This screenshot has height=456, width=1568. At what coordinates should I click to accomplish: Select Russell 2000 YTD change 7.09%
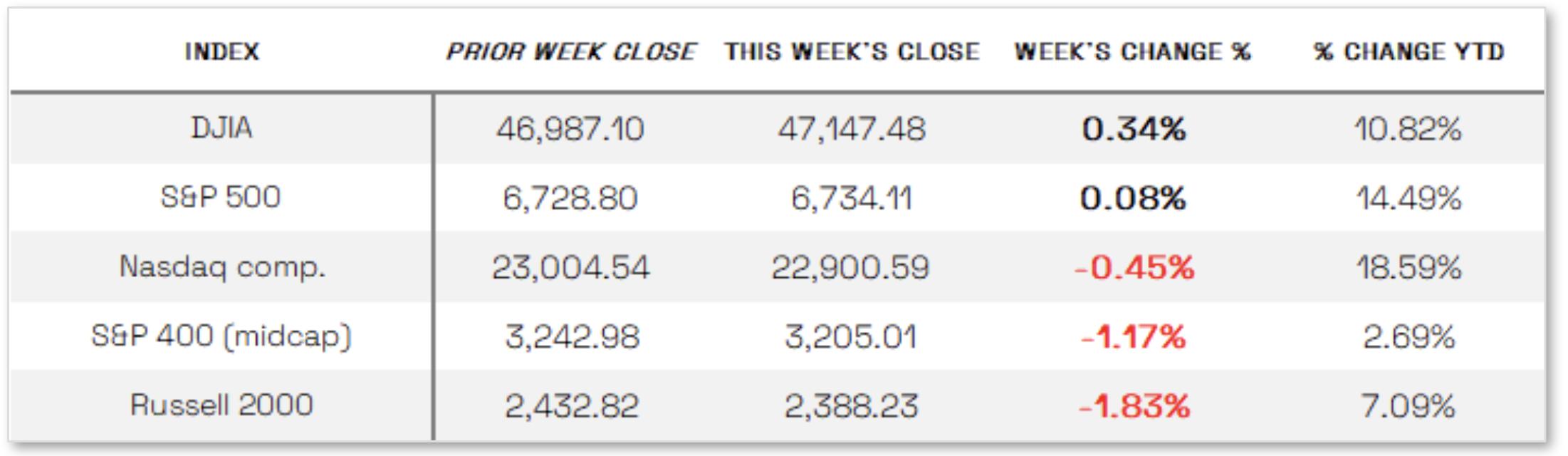pos(1408,406)
